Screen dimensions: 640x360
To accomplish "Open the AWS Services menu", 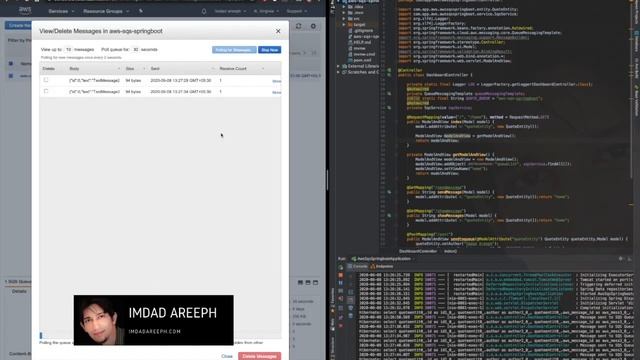I will pyautogui.click(x=61, y=11).
